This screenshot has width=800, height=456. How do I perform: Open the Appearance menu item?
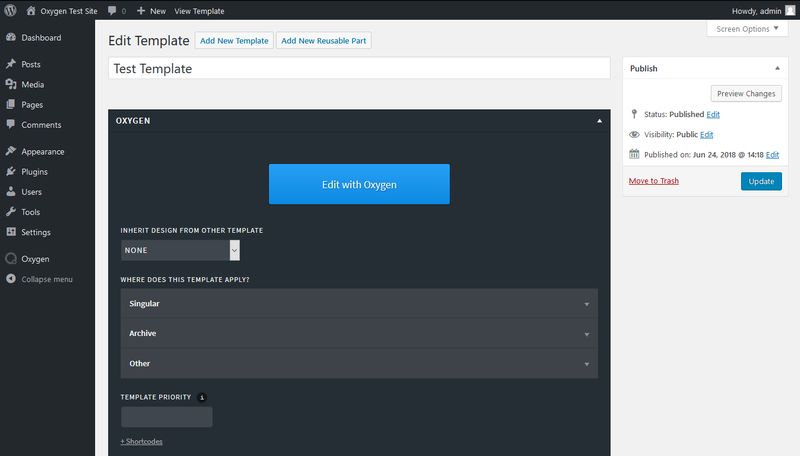43,151
